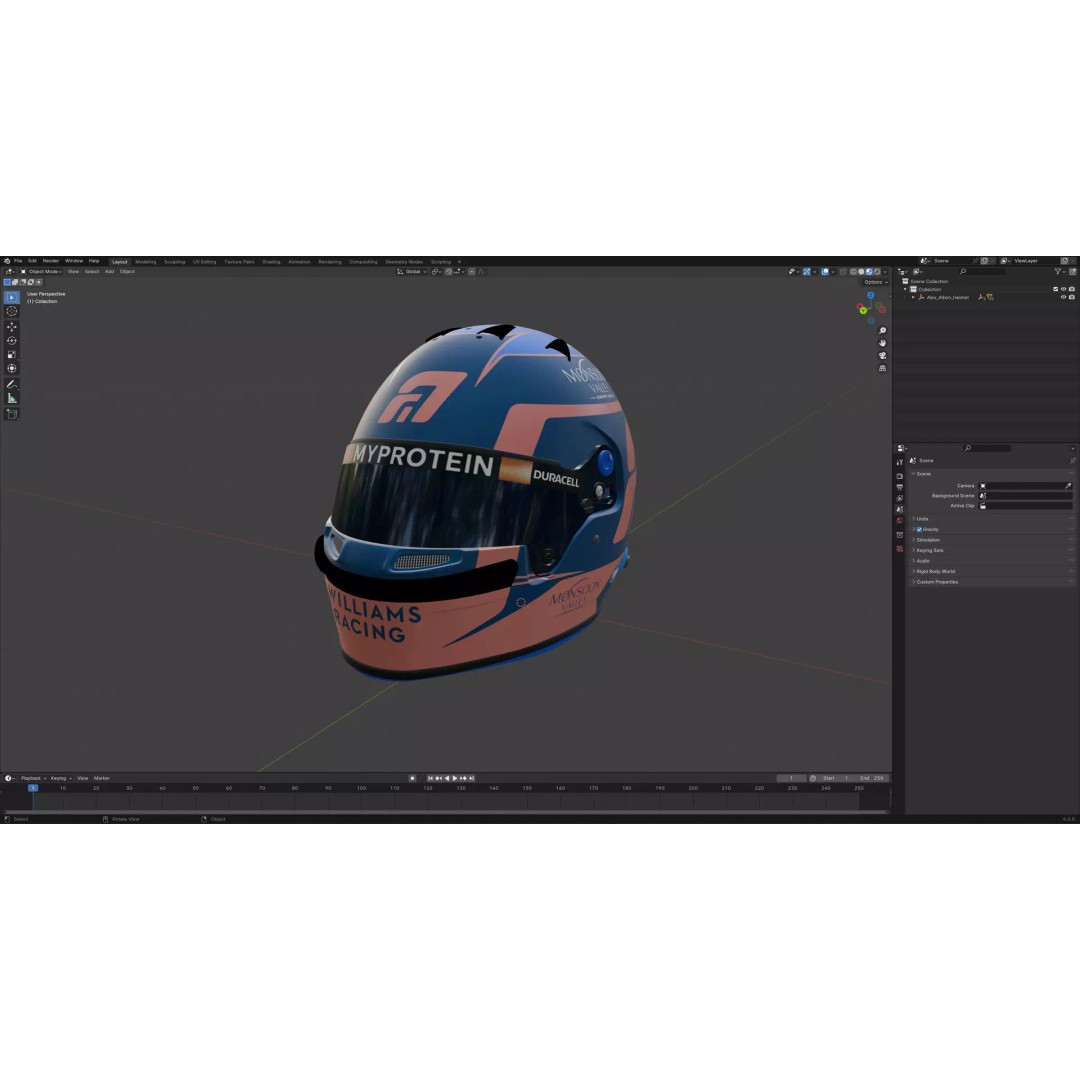The image size is (1080, 1080).
Task: Disable the Gravity checkbox in Scene properties
Action: point(920,529)
